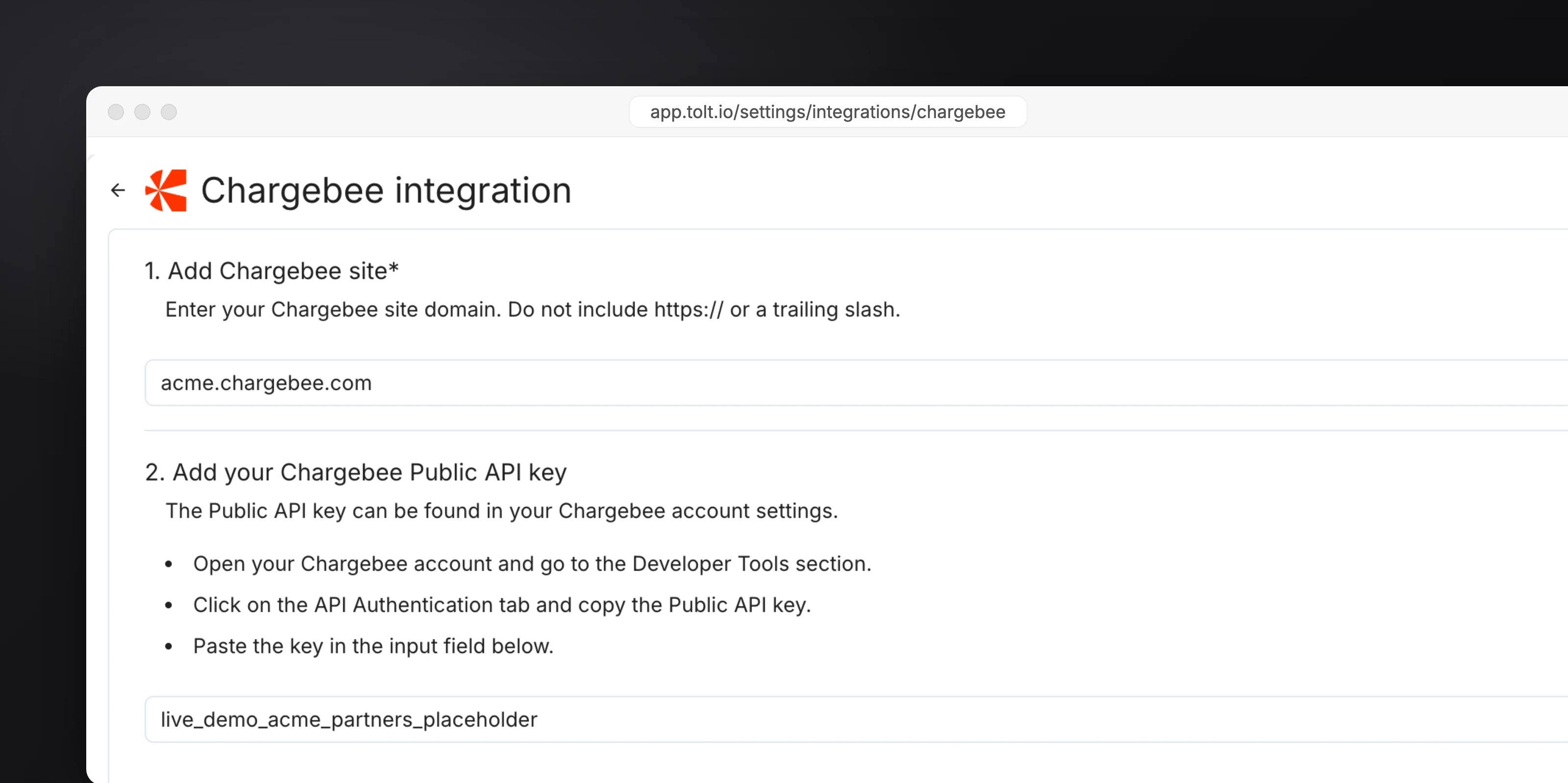Click the 'Paste the key in the input field' bullet
Viewport: 1568px width, 783px height.
point(373,646)
